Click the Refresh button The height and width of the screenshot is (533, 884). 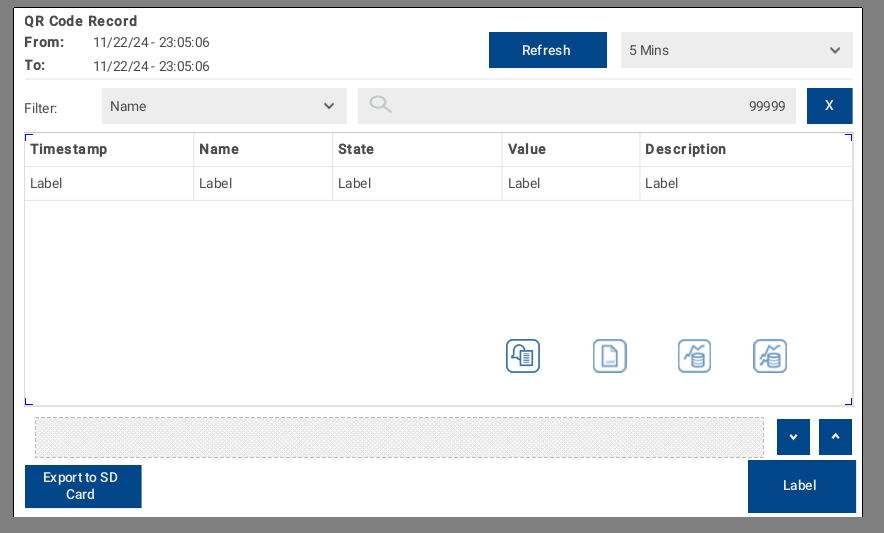coord(547,50)
